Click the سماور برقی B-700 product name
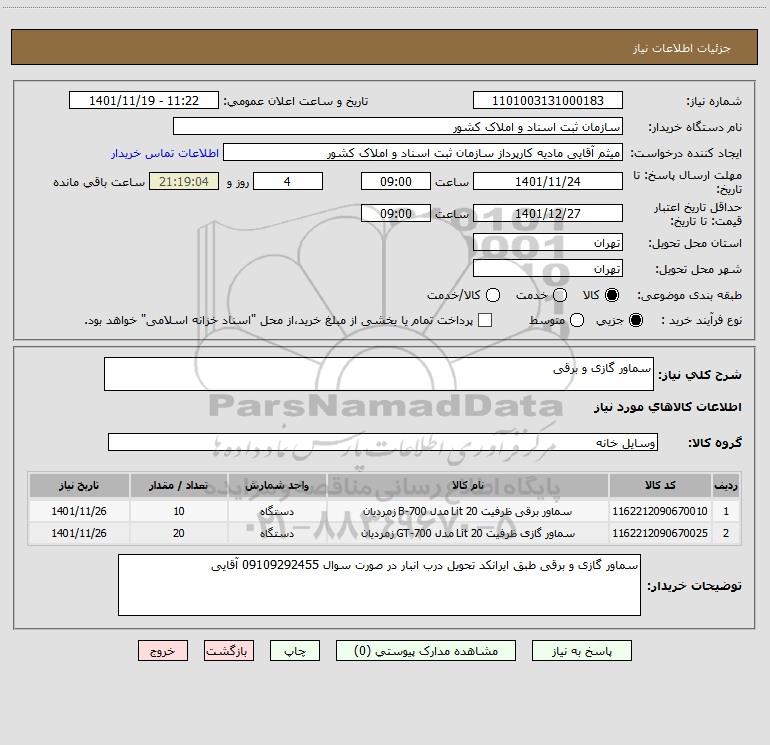770x745 pixels. [x=468, y=511]
